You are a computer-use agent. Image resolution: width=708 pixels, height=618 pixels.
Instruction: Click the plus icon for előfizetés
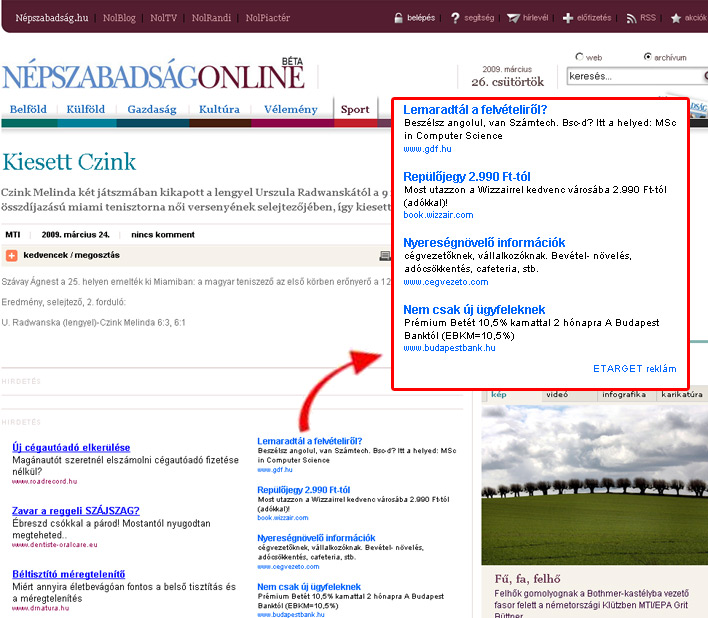click(x=568, y=18)
